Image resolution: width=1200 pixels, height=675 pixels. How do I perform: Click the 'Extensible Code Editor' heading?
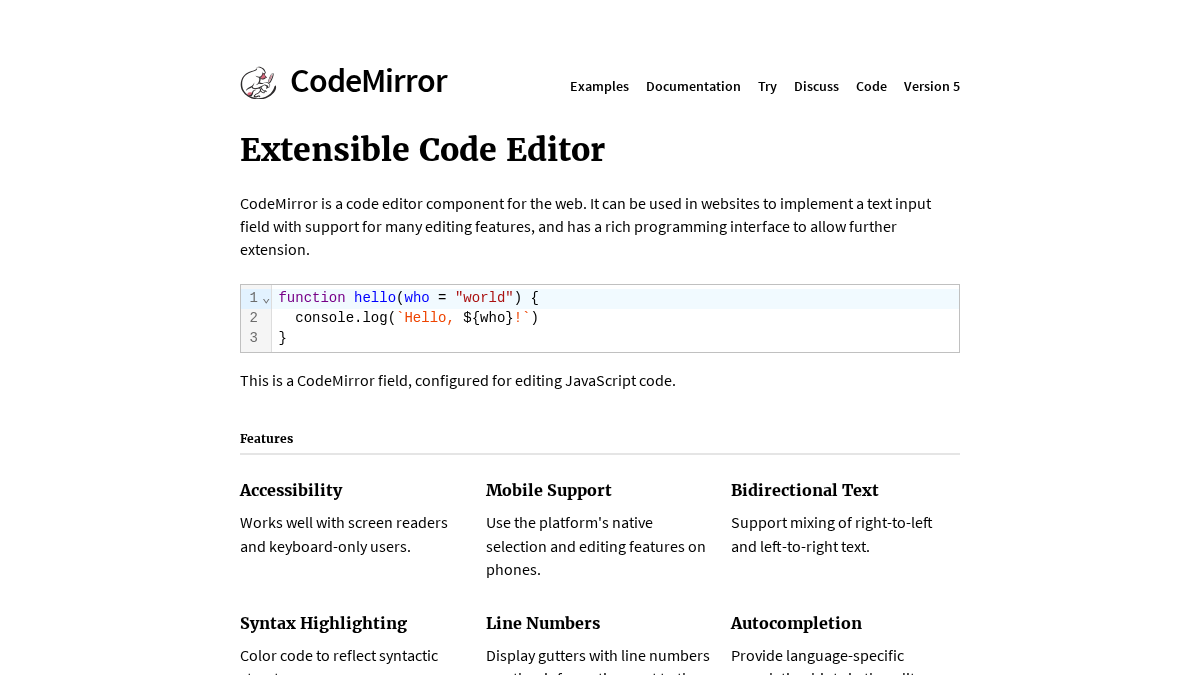422,150
